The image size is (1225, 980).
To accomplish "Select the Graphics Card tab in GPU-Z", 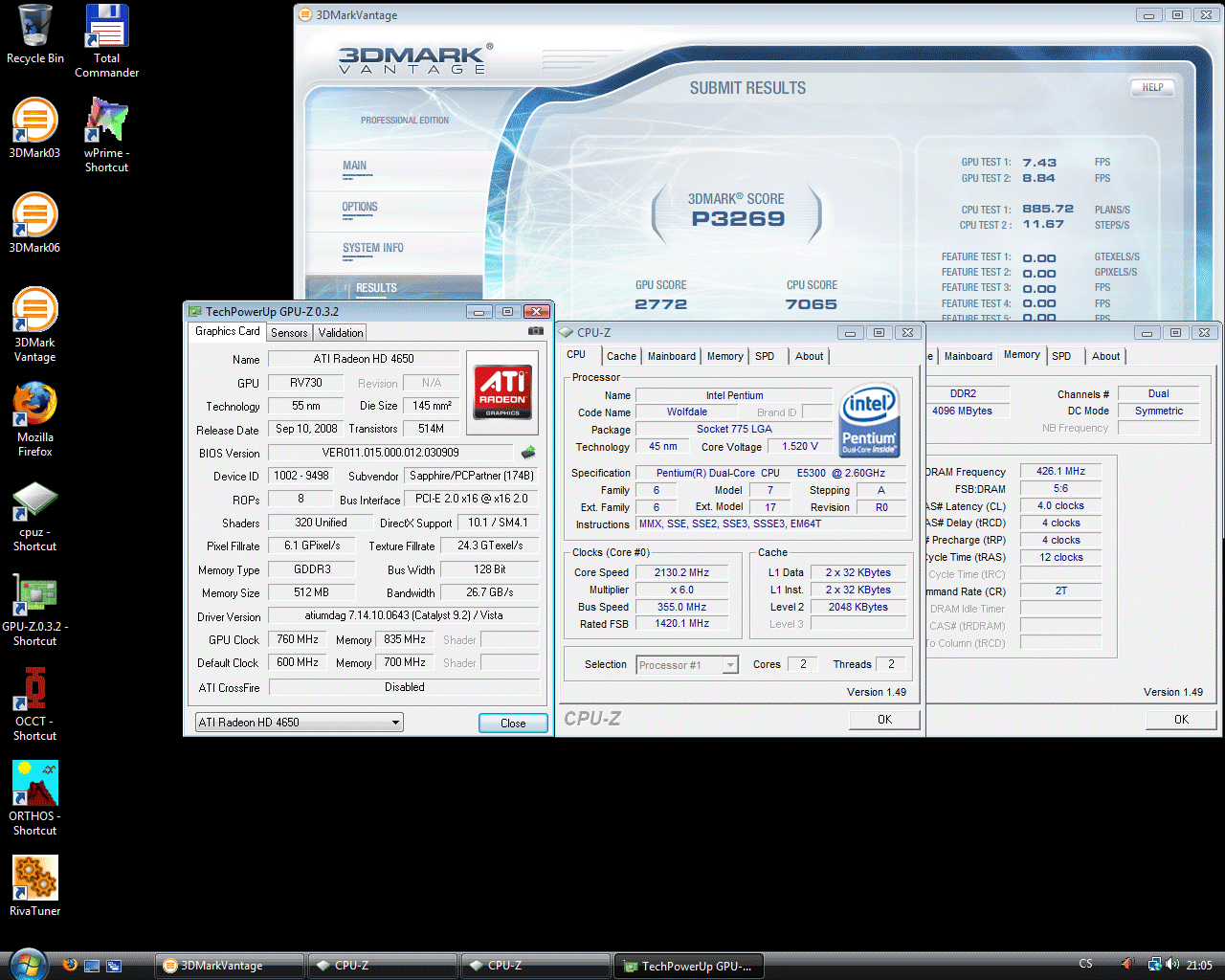I will pos(228,331).
